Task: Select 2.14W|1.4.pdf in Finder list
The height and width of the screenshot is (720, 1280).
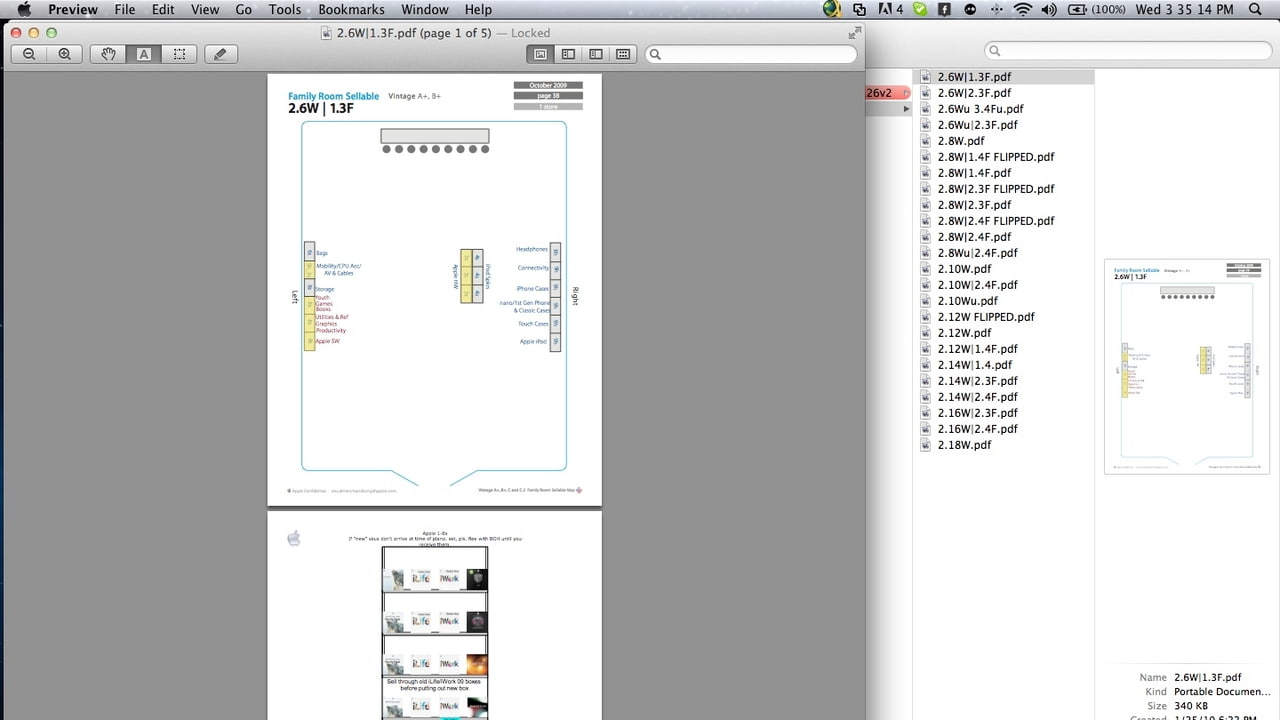Action: (975, 365)
